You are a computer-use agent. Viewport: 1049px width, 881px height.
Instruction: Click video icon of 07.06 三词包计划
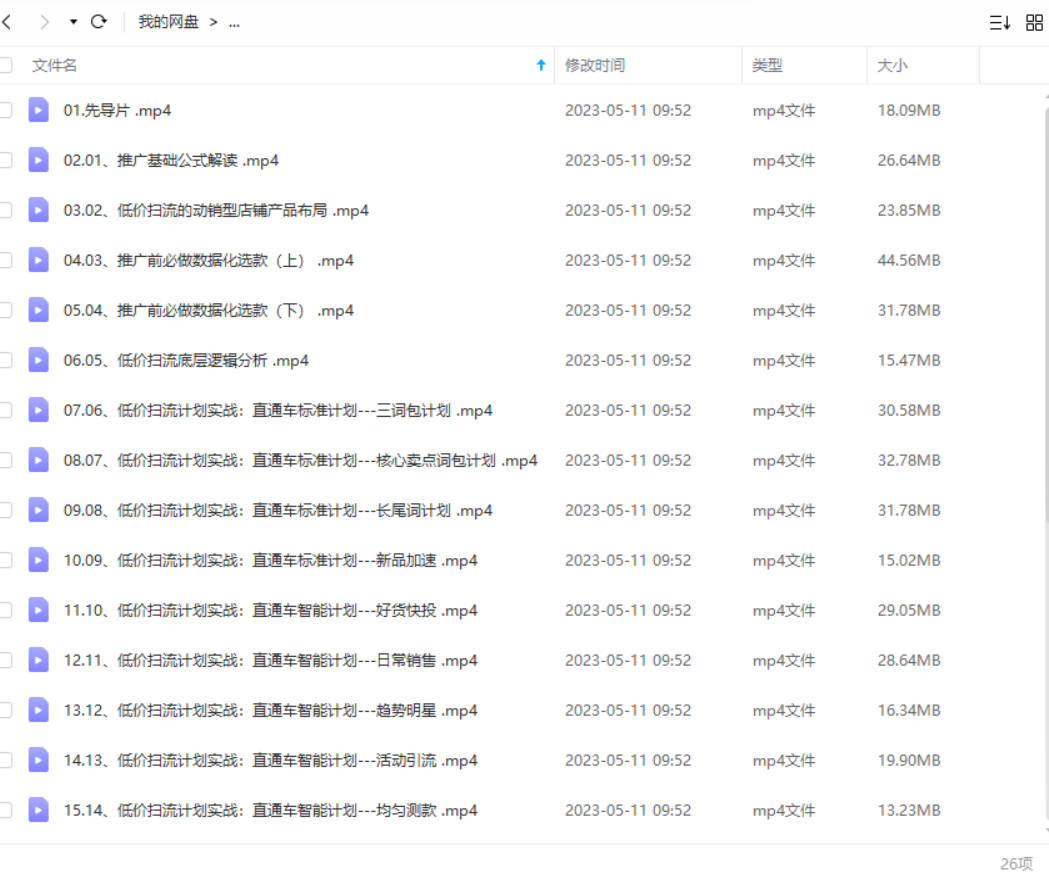(x=38, y=410)
